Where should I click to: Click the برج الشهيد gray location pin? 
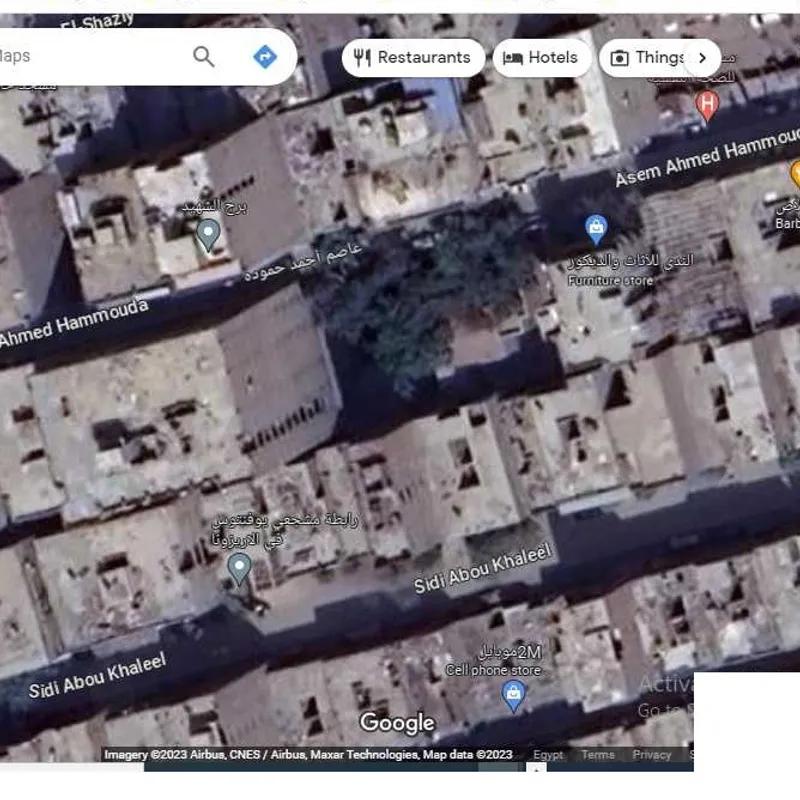[208, 234]
